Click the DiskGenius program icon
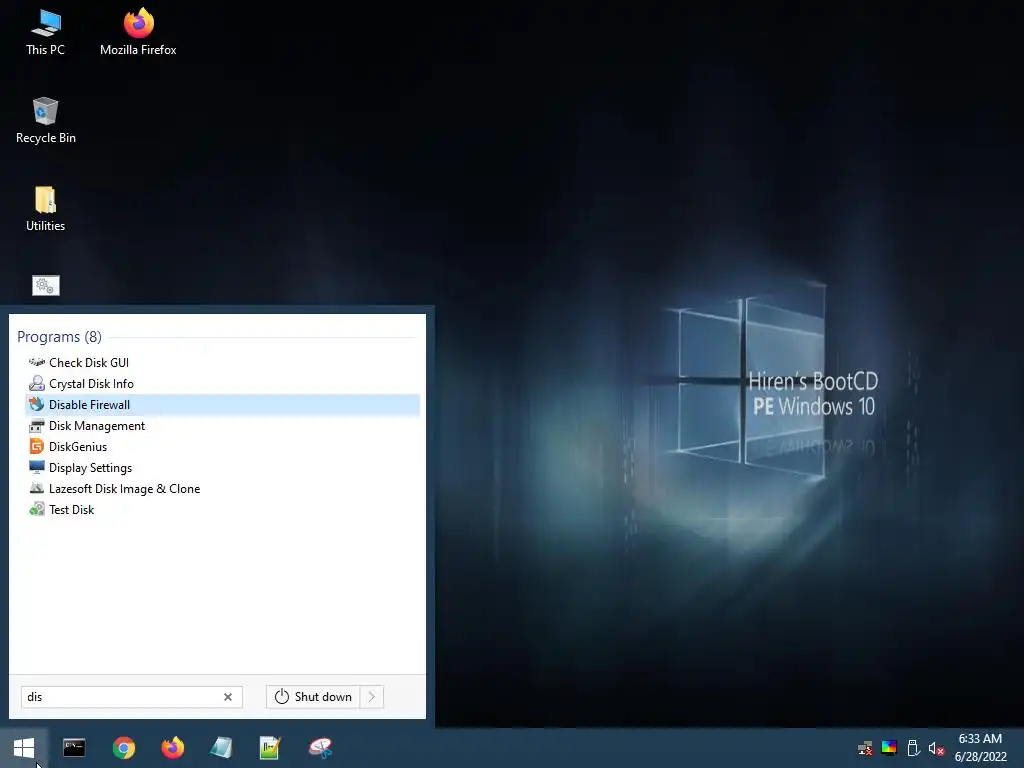 (x=37, y=447)
